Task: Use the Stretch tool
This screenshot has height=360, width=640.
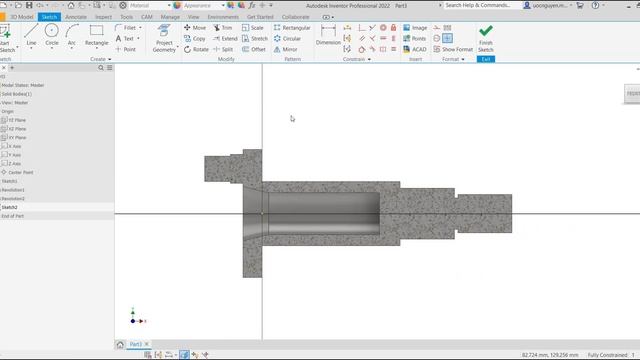Action: pos(255,38)
